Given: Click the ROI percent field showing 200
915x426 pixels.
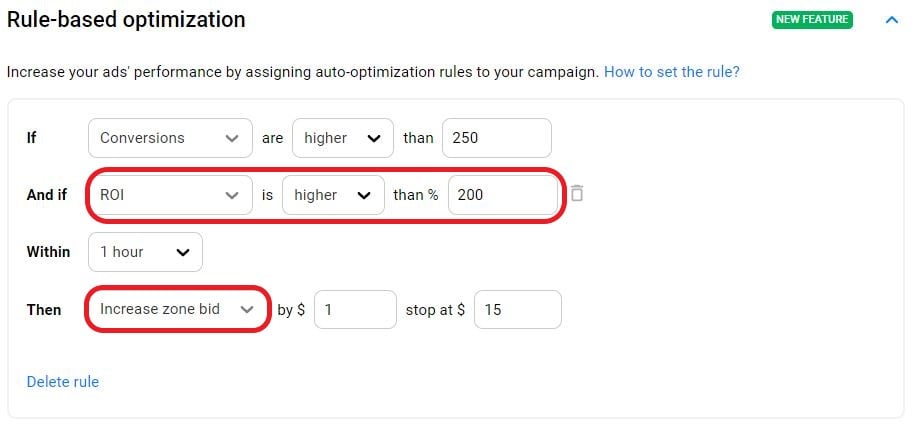Looking at the screenshot, I should tap(503, 195).
